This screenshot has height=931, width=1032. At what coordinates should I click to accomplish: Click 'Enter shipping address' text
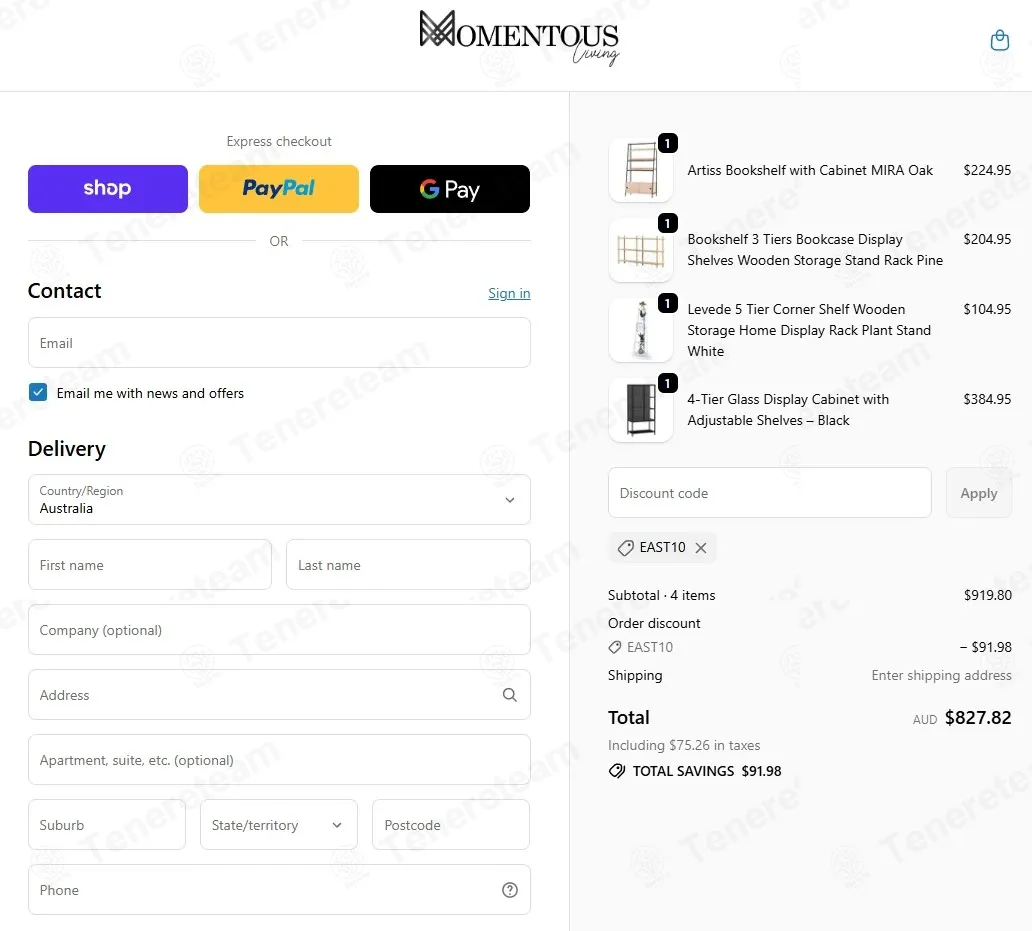[941, 675]
